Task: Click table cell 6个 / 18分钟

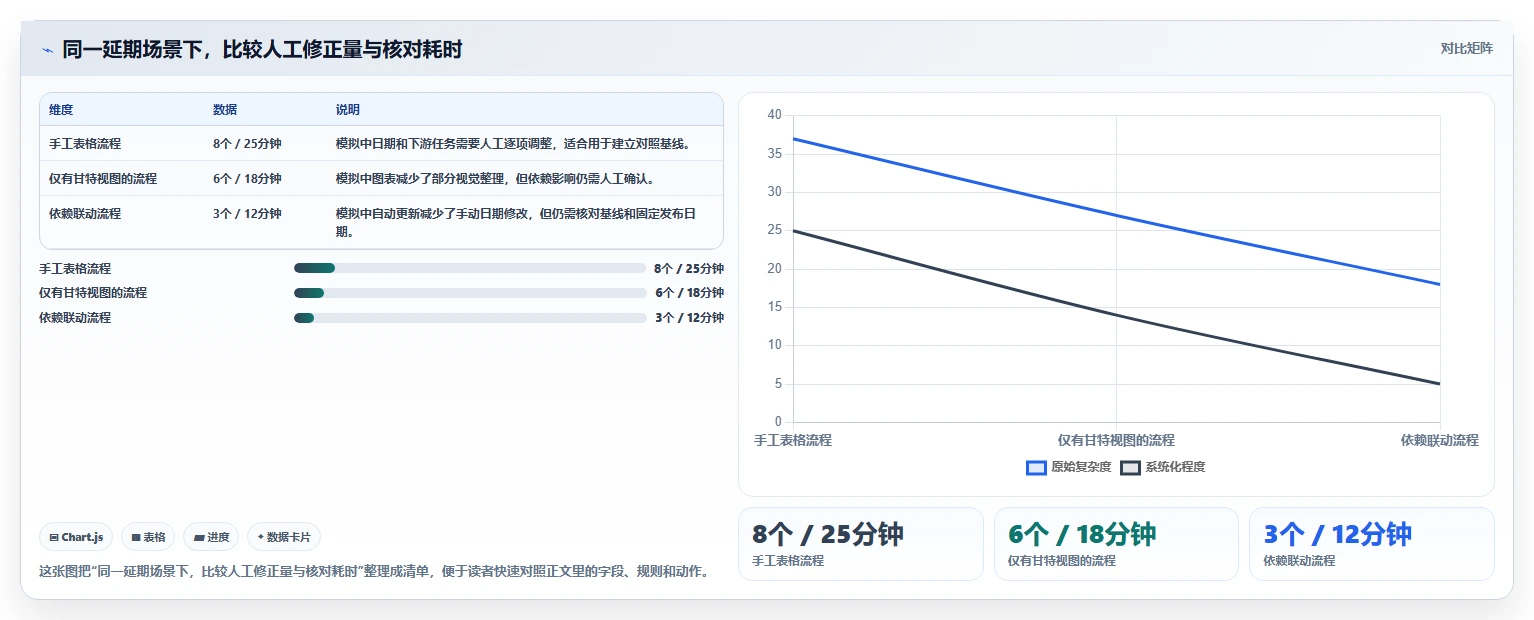Action: click(247, 179)
